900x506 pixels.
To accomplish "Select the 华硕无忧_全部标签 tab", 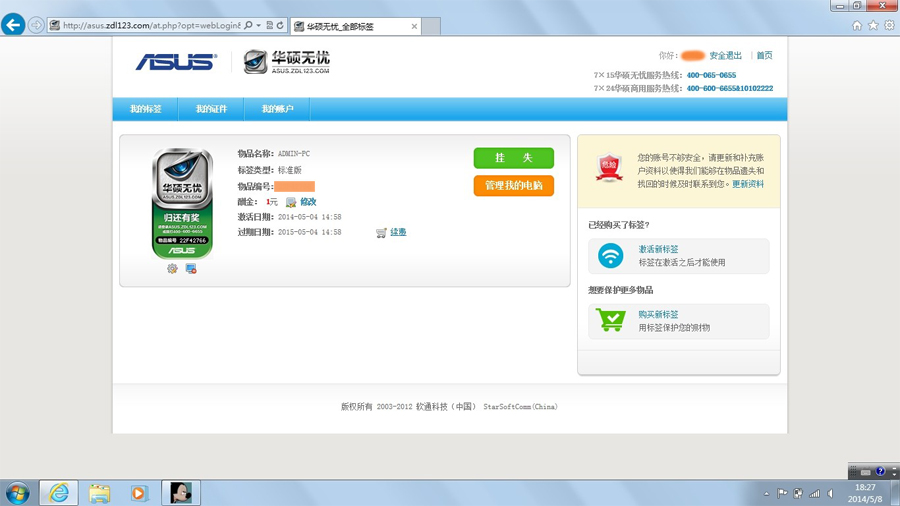I will (x=356, y=26).
